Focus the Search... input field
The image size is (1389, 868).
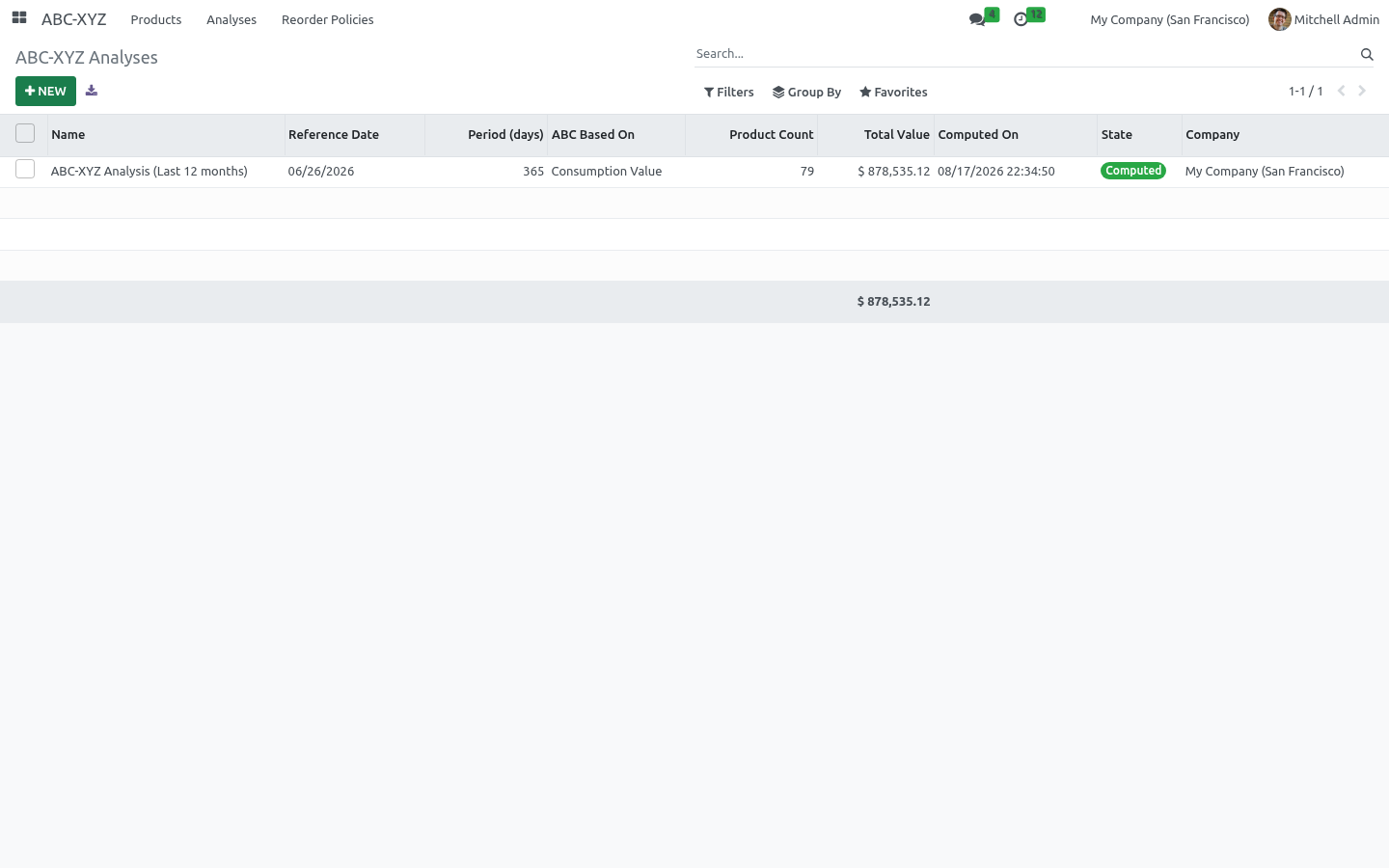tap(1025, 54)
